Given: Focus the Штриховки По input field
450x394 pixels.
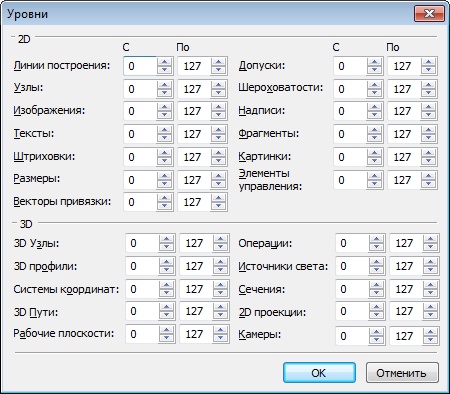Looking at the screenshot, I should click(x=194, y=157).
